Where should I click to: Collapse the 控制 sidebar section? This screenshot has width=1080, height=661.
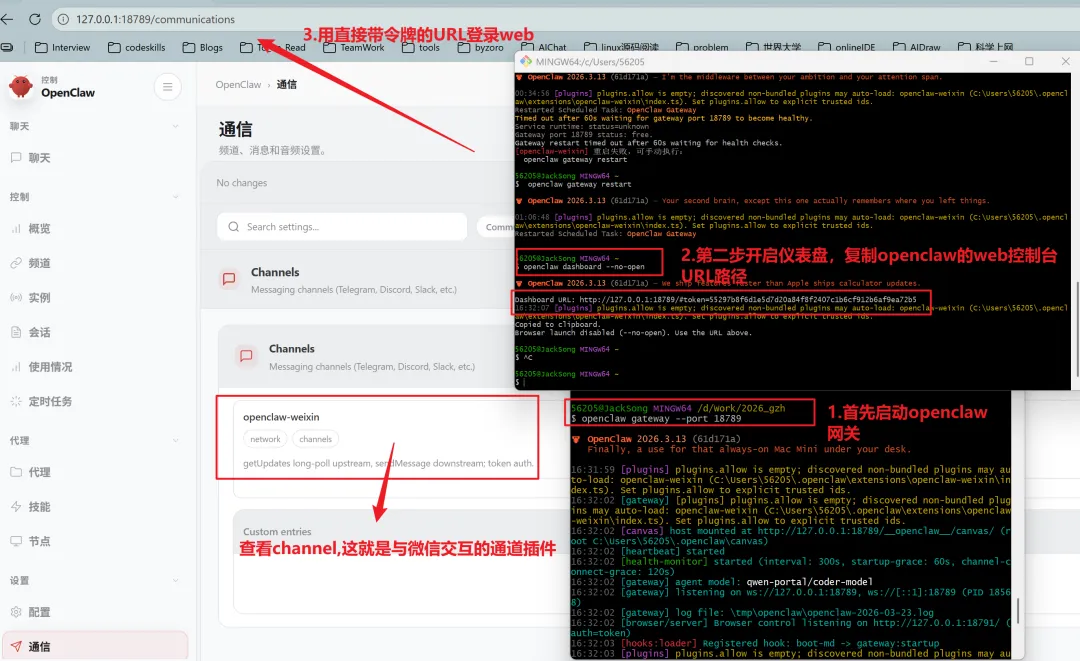point(176,197)
